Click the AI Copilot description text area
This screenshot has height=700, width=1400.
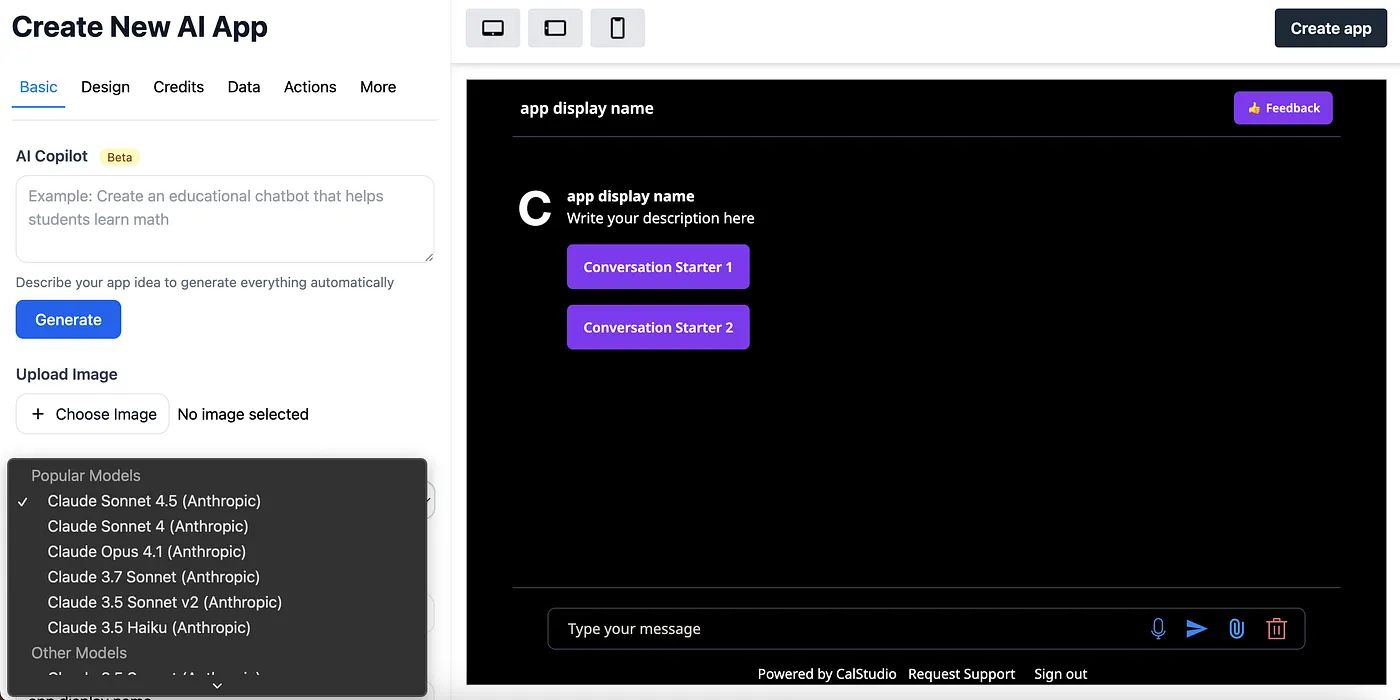coord(225,219)
